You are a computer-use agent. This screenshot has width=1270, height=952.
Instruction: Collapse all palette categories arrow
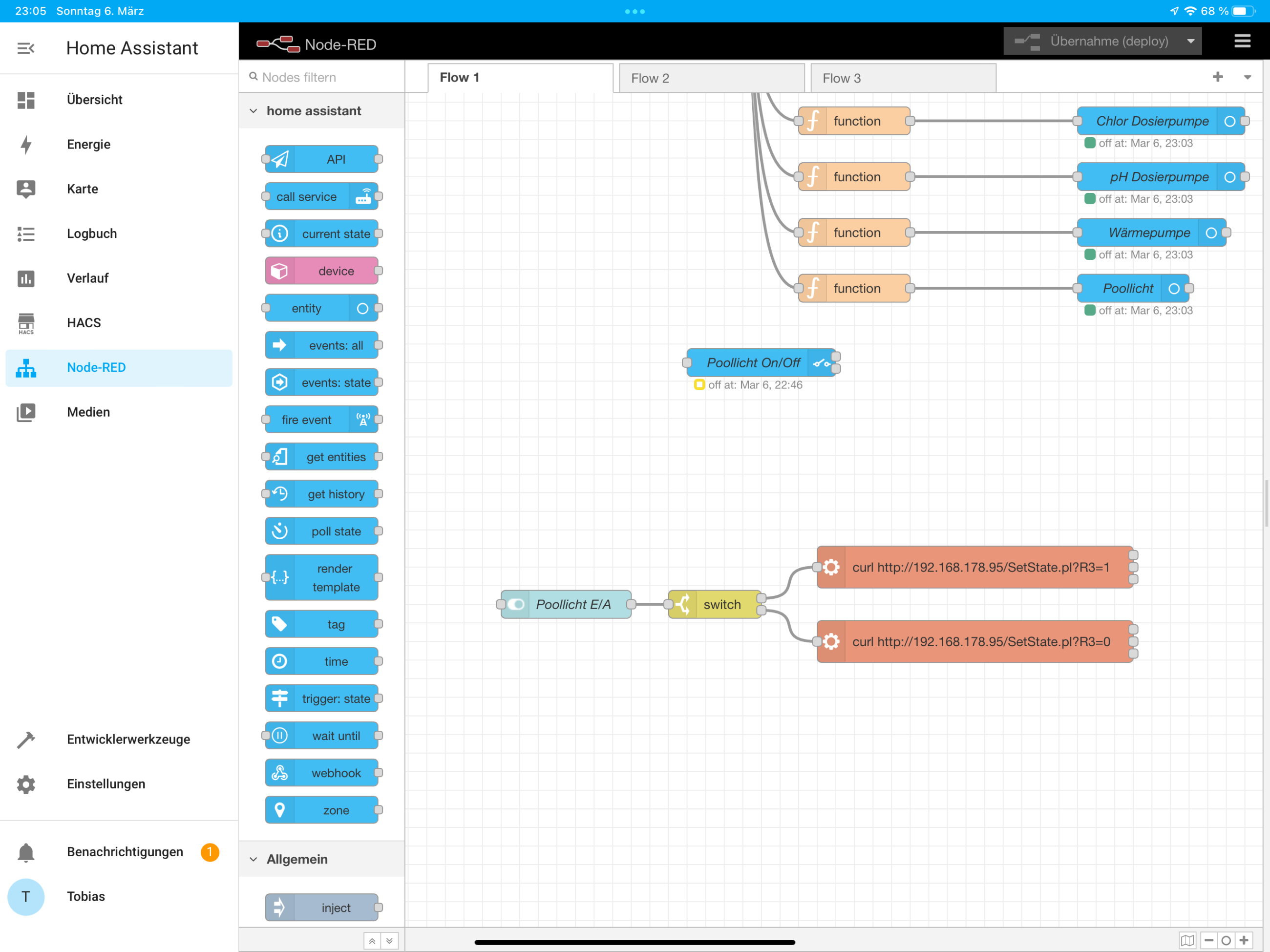(372, 940)
